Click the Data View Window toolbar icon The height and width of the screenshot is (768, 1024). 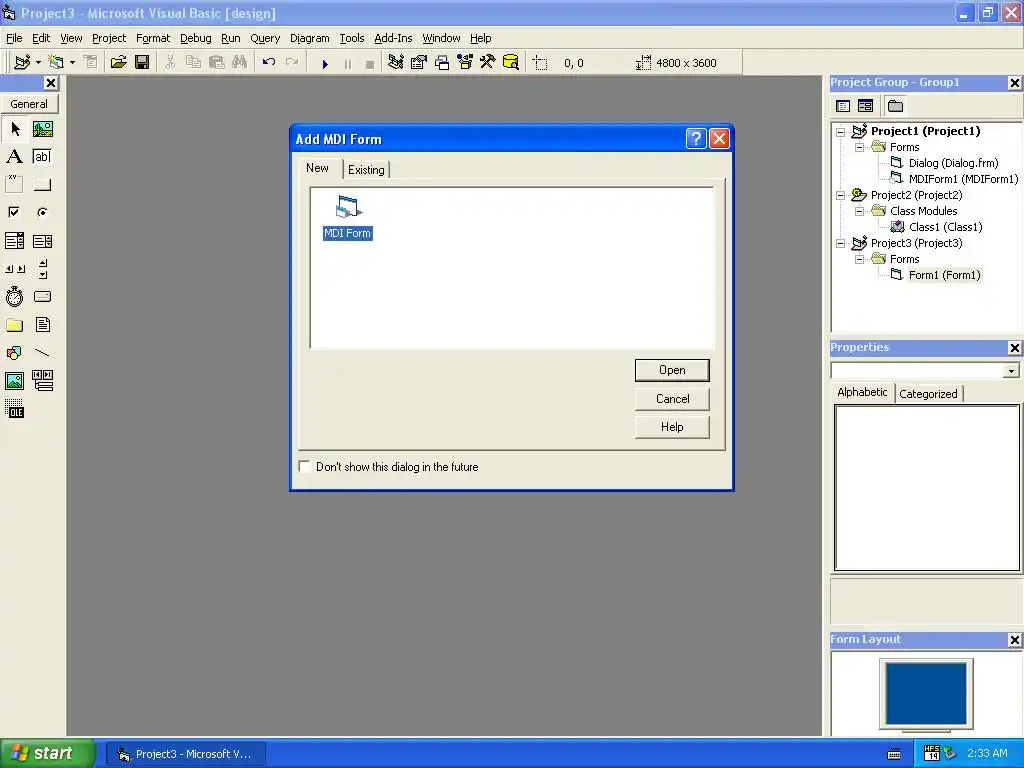[511, 63]
